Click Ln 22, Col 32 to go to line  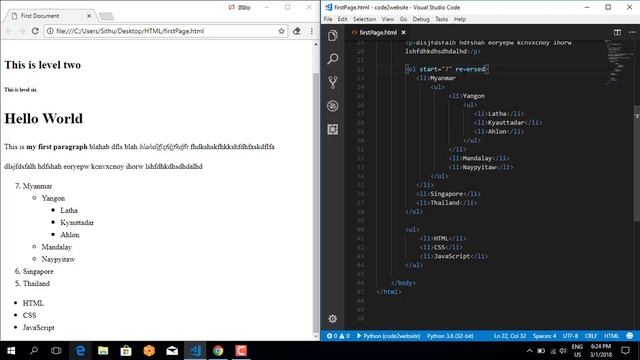click(x=510, y=336)
